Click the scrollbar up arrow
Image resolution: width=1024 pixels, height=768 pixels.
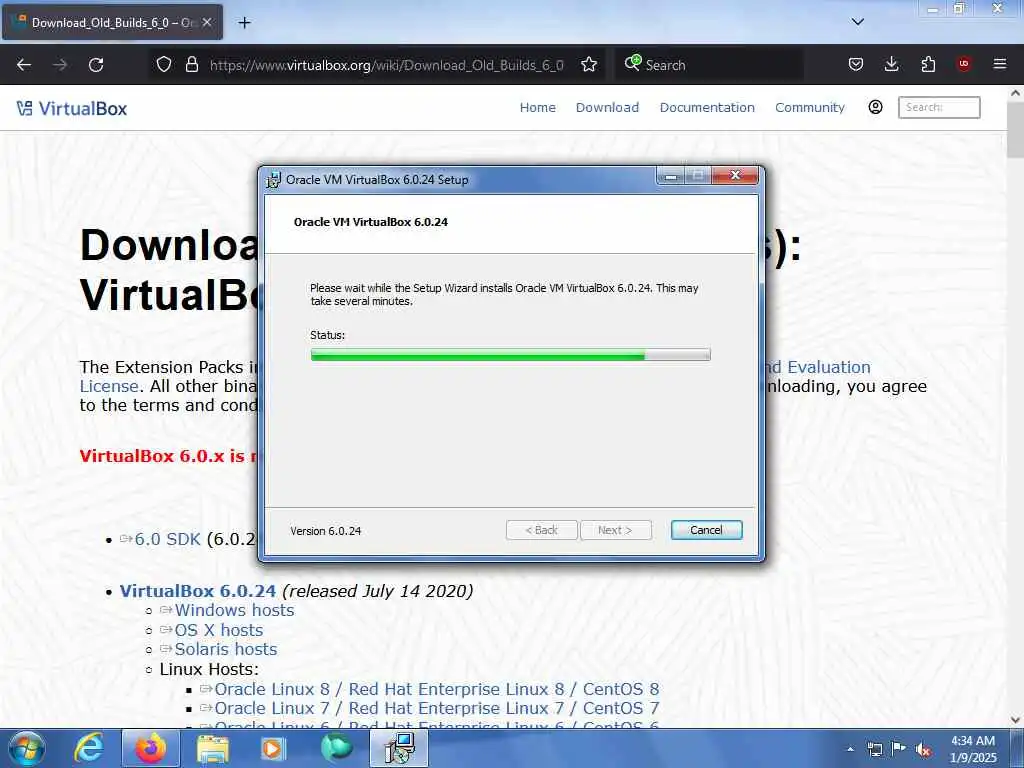(x=1015, y=93)
